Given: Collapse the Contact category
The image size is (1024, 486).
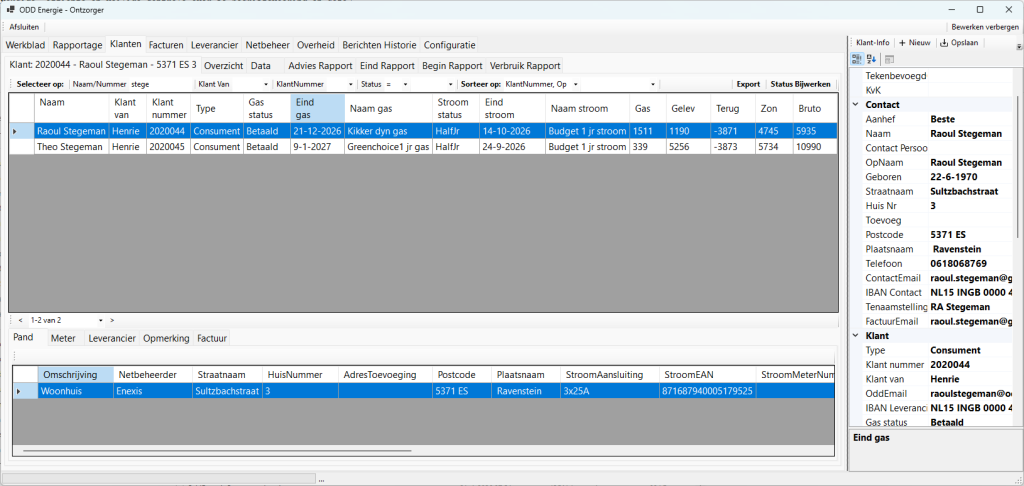Looking at the screenshot, I should [x=856, y=105].
